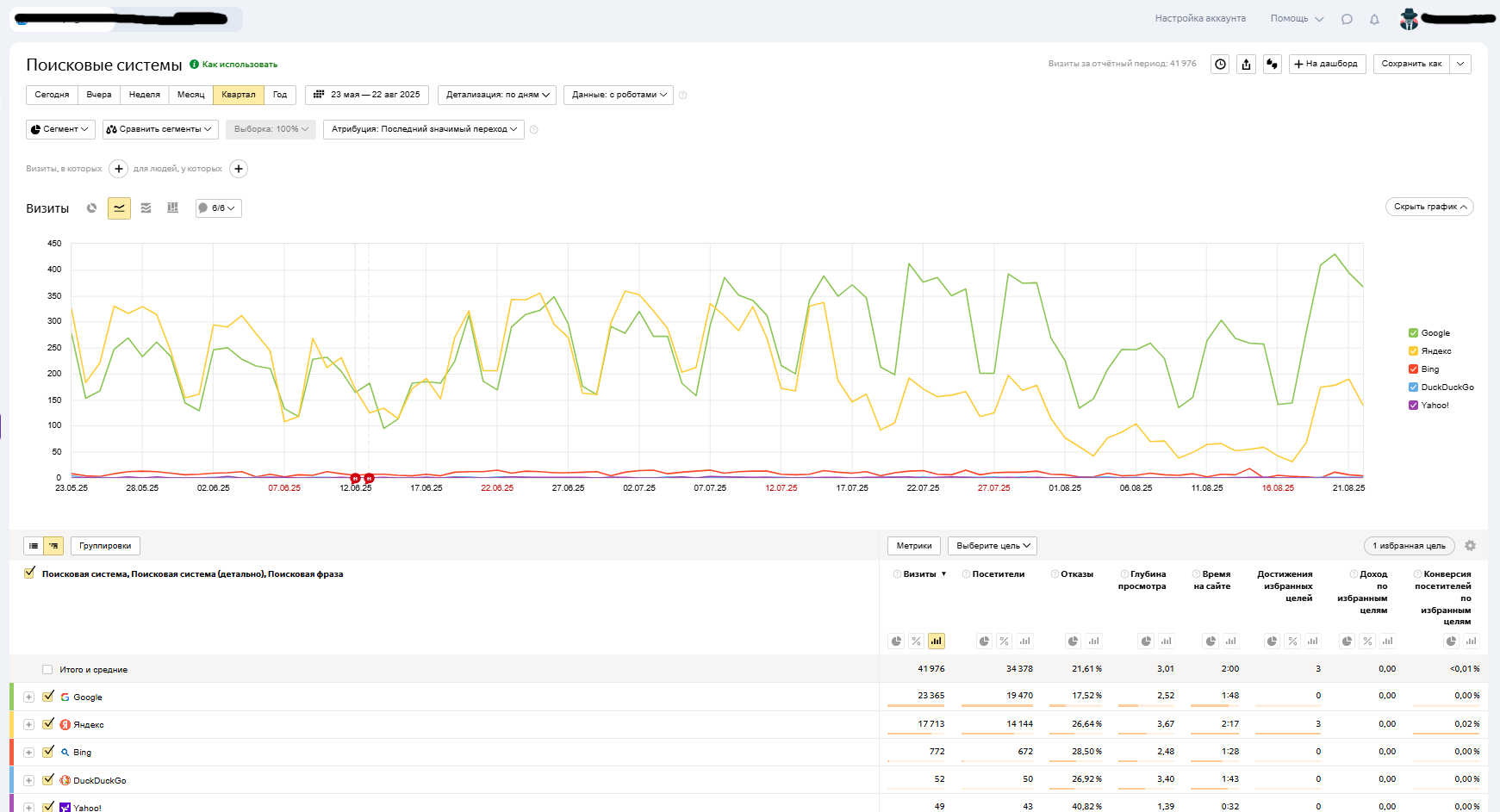Open the notifications bell icon

point(1374,19)
